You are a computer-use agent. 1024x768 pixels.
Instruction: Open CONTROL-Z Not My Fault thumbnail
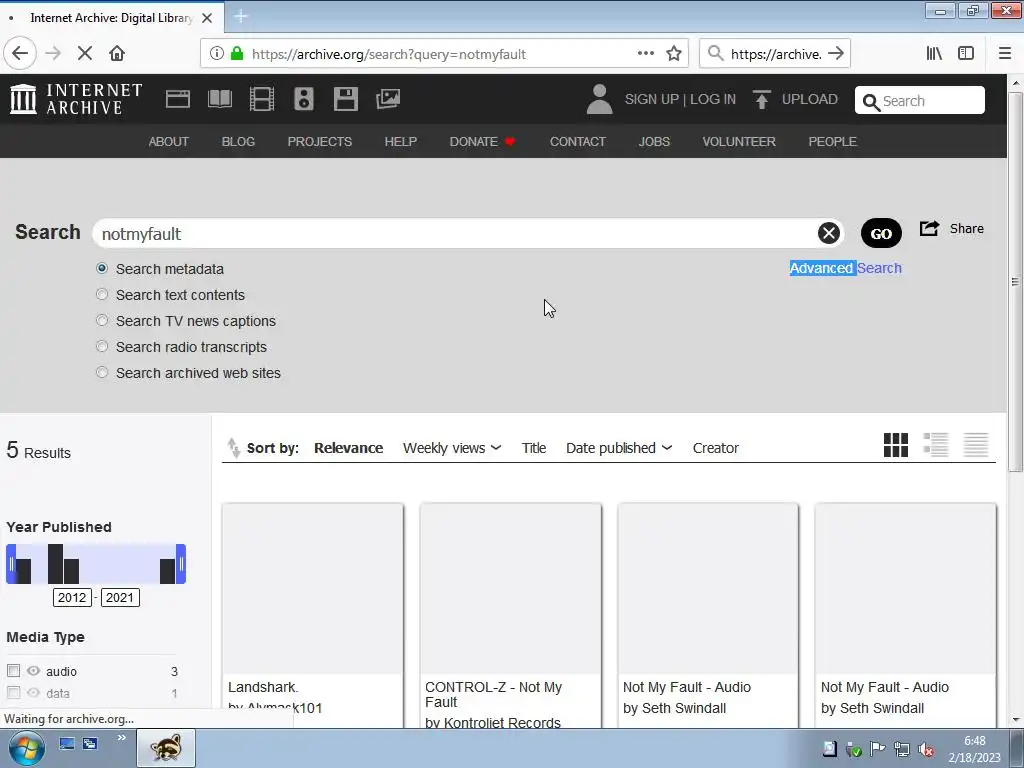coord(511,588)
